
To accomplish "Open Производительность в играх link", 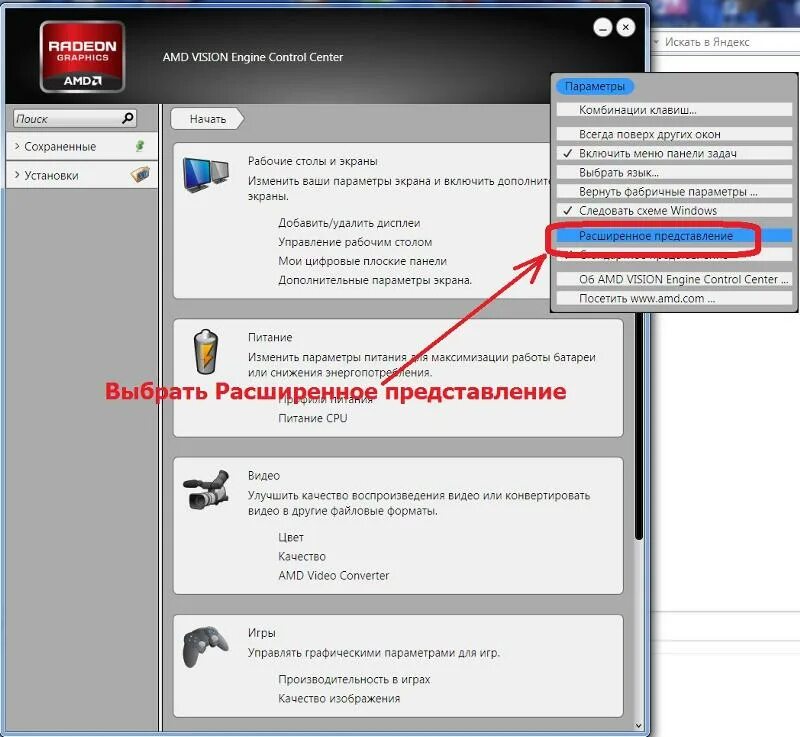I will click(x=354, y=679).
